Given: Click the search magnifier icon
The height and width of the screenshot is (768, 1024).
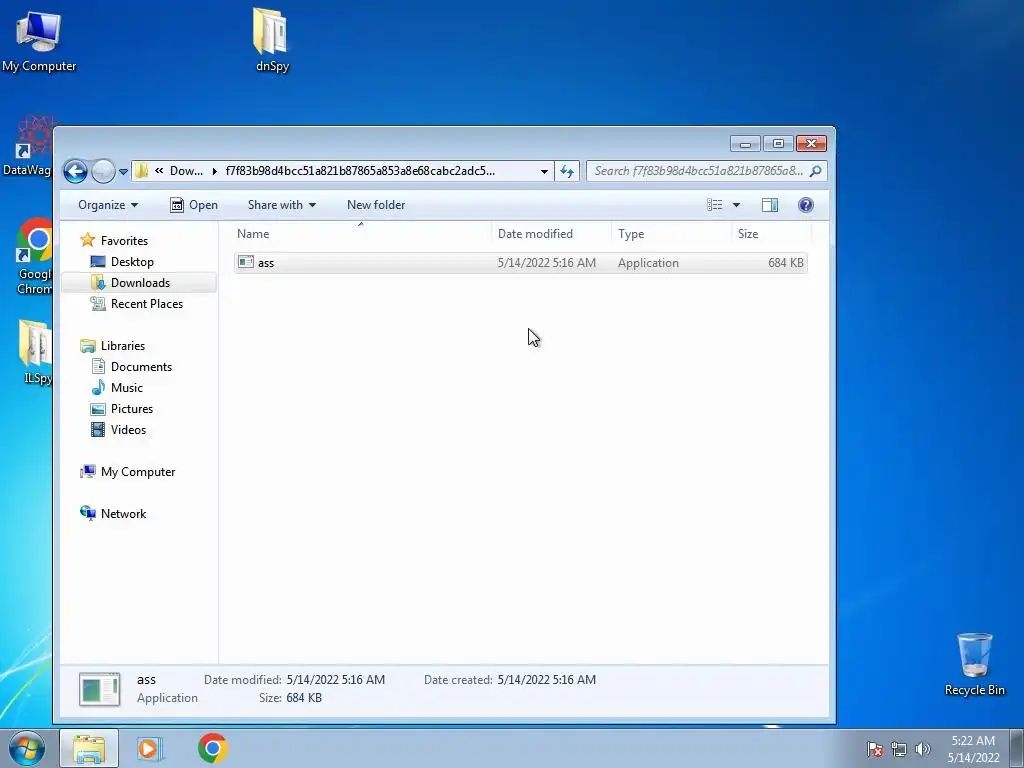Looking at the screenshot, I should [816, 171].
